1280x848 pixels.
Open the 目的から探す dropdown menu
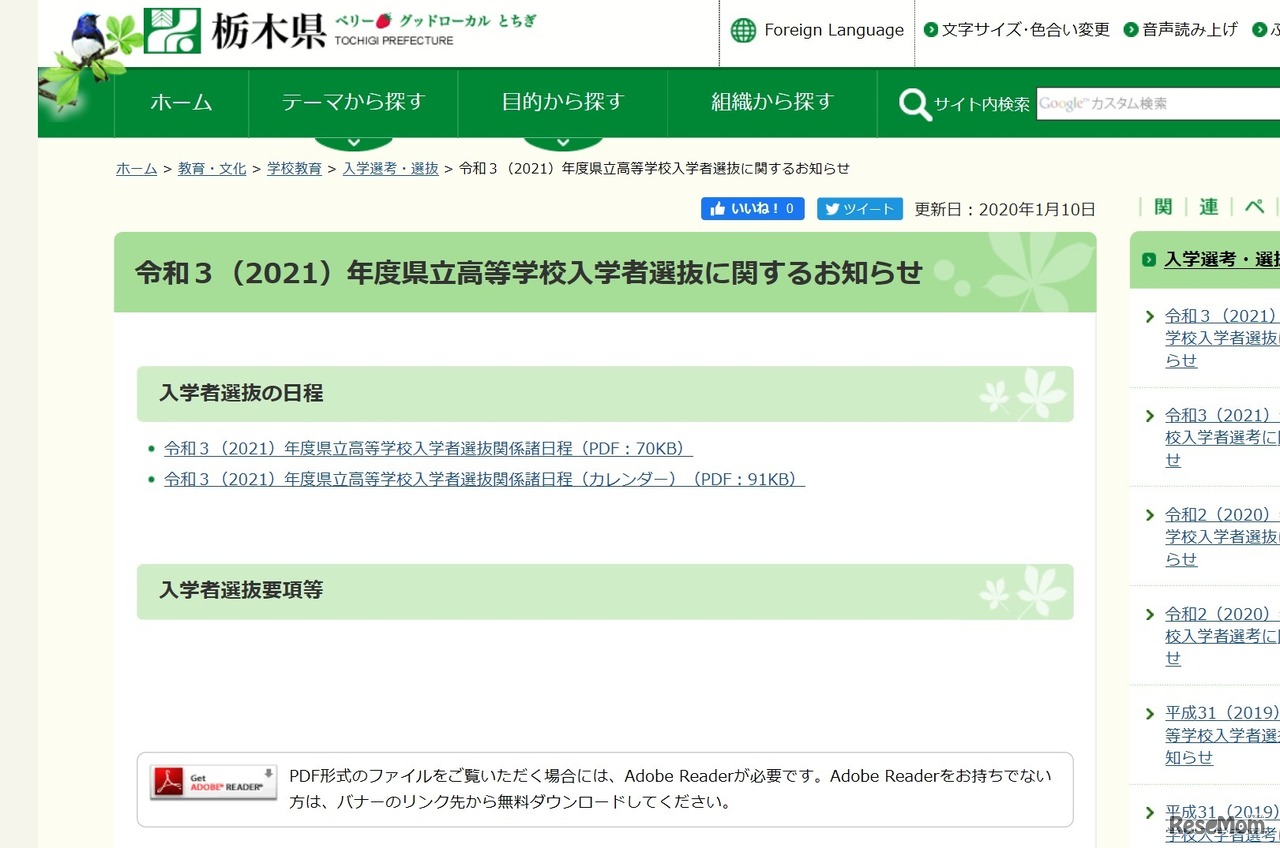561,102
